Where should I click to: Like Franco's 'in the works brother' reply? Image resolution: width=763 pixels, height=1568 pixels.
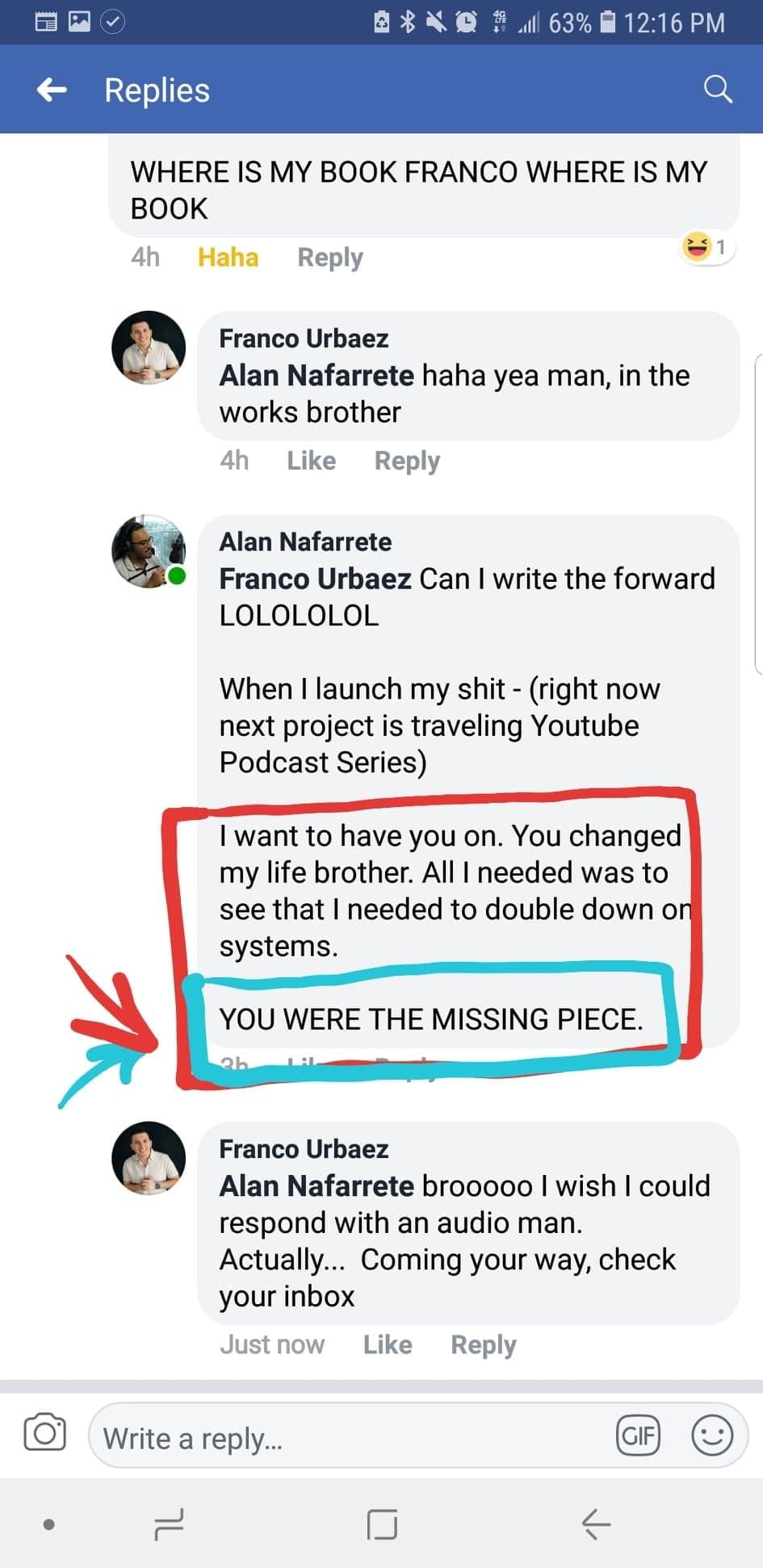(x=311, y=461)
